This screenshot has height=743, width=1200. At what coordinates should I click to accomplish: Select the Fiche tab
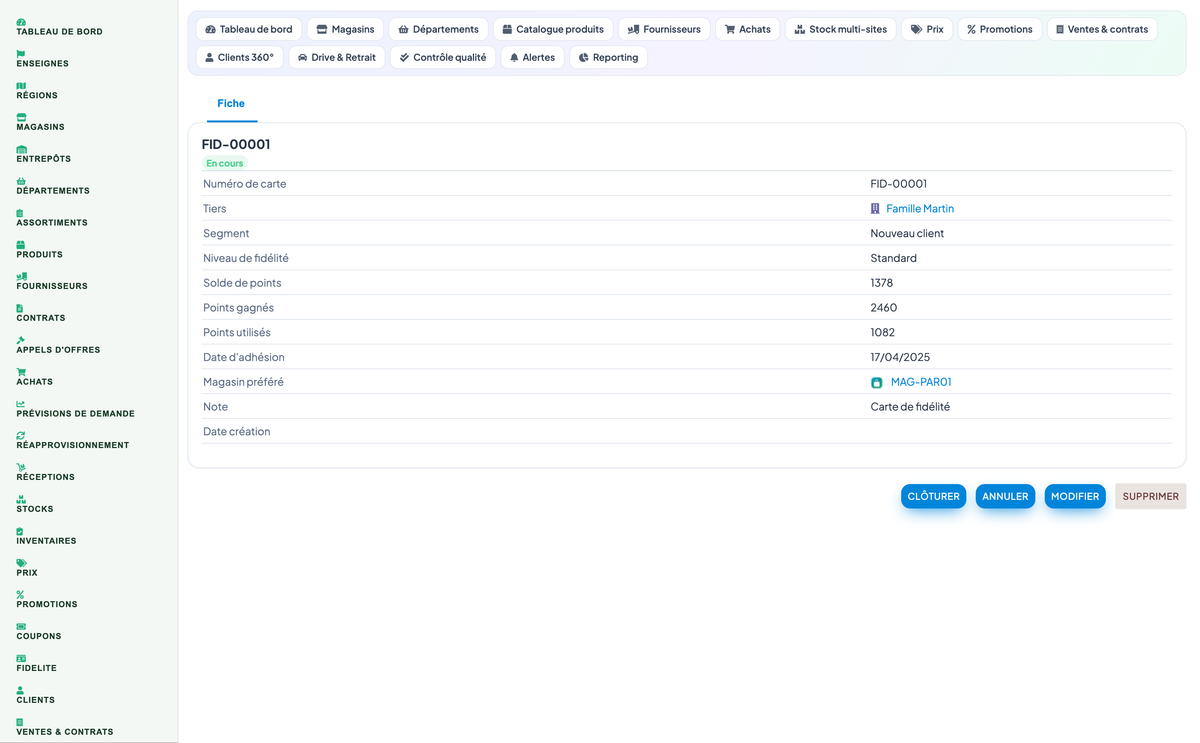point(231,104)
